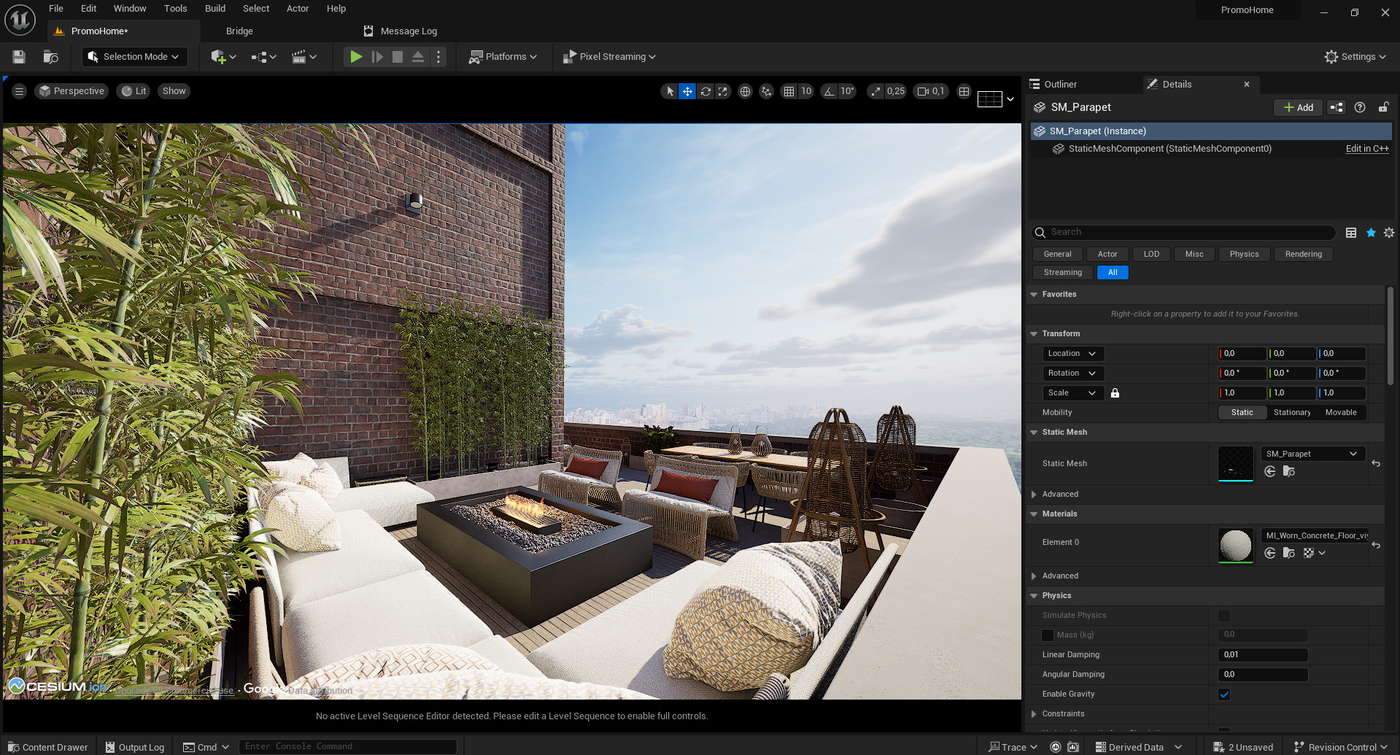Click the Worn Concrete material thumbnail
Image resolution: width=1400 pixels, height=755 pixels.
(1236, 545)
